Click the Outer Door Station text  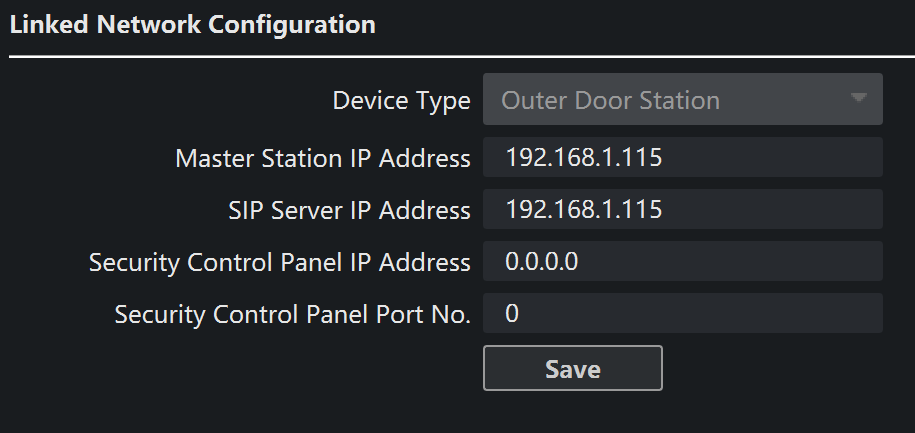click(x=610, y=100)
